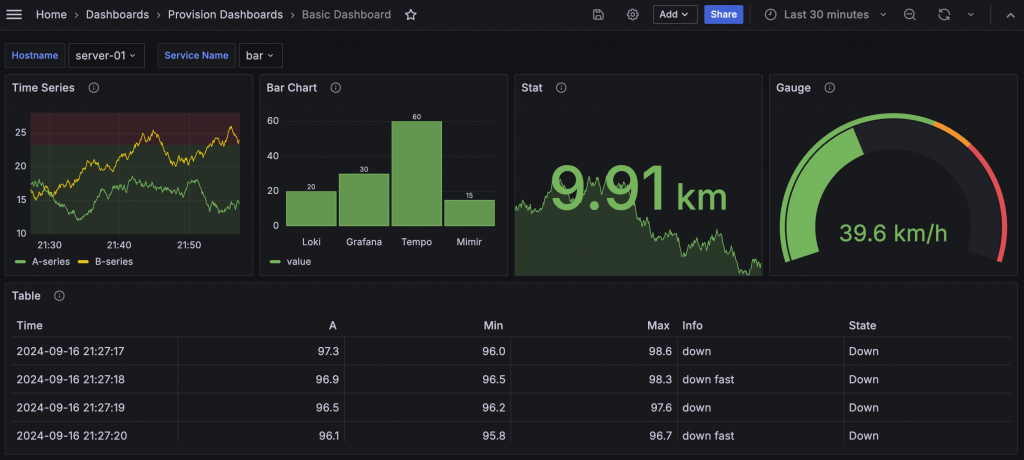Click the 39.6 km/h gauge value
The image size is (1024, 460).
point(893,233)
